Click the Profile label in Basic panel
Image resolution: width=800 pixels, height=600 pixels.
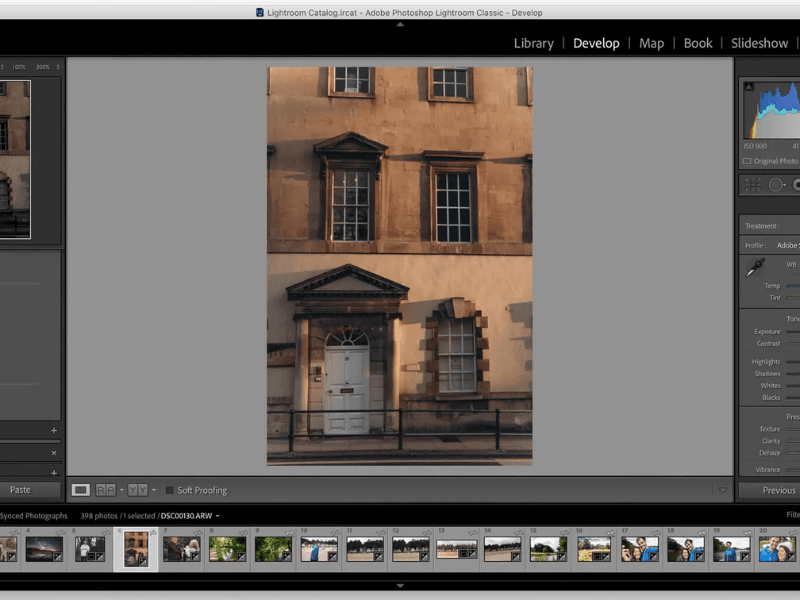[x=755, y=245]
